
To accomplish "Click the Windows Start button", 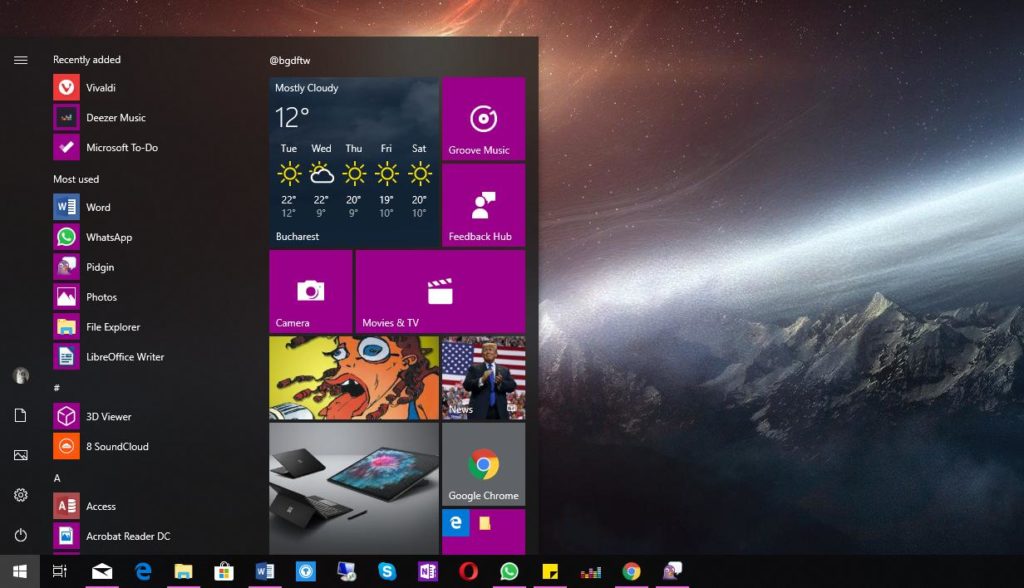I will click(x=20, y=572).
